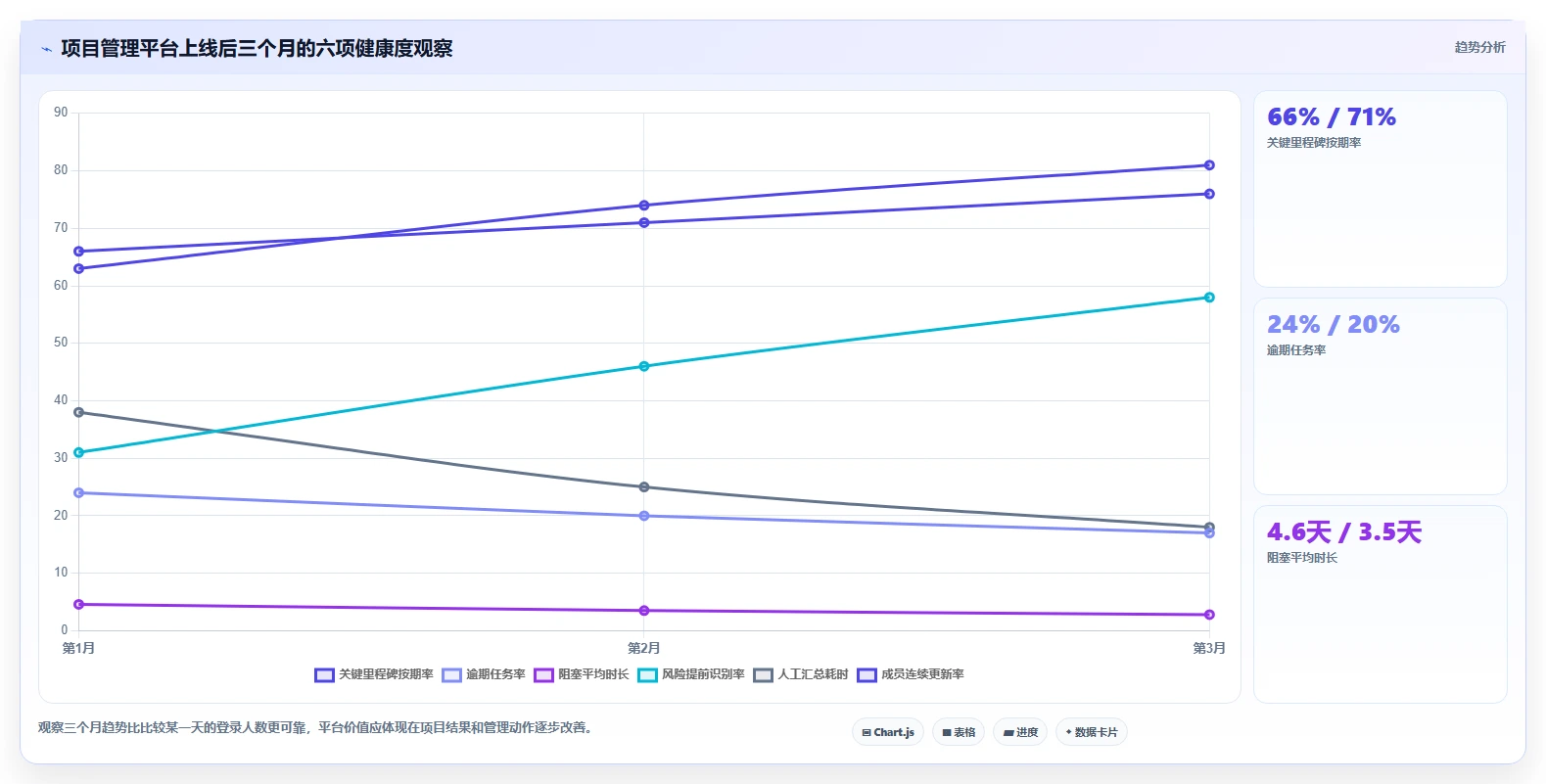Viewport: 1546px width, 784px height.
Task: Click the 阻塞平均时长 card caption
Action: (1302, 558)
